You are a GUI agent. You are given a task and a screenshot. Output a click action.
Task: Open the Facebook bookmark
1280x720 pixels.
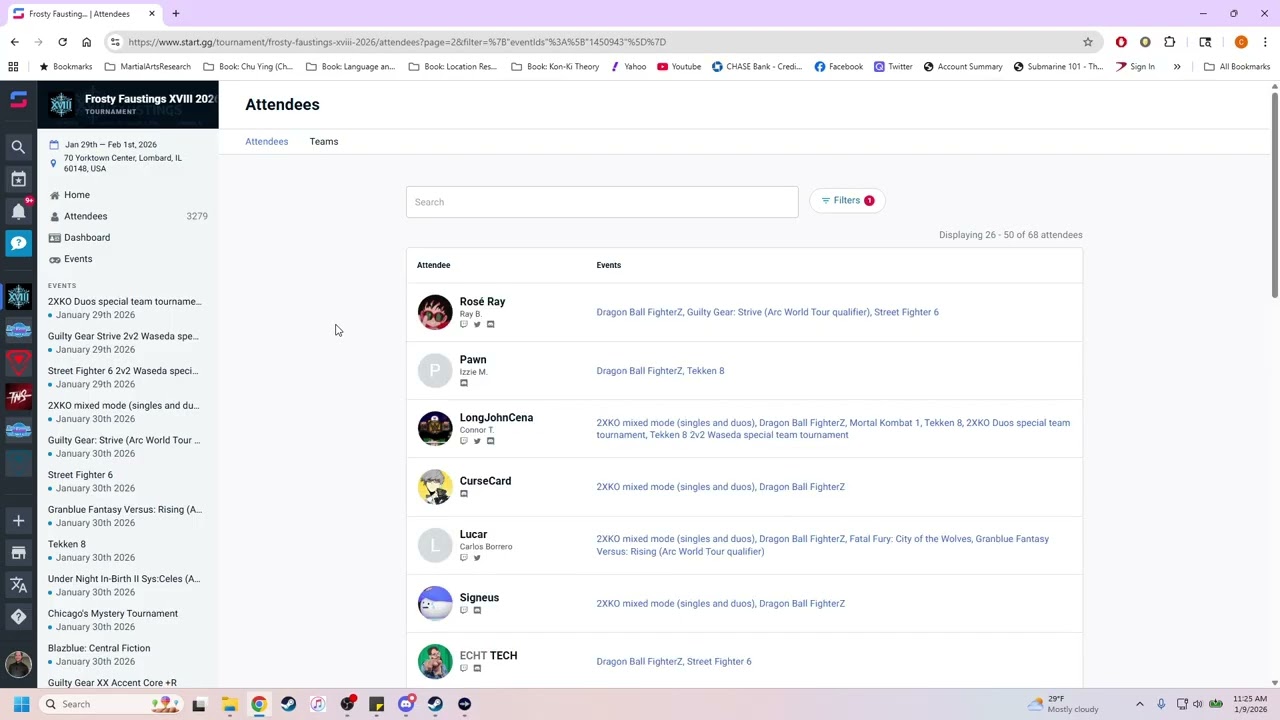pos(838,67)
